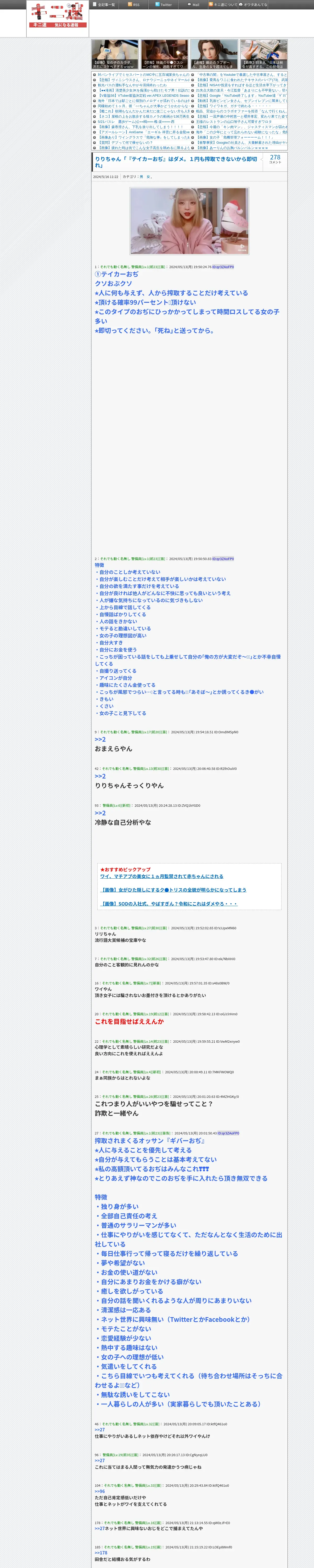Open the 【悲報】映画の thumbnail article
314x1568 pixels.
click(165, 54)
